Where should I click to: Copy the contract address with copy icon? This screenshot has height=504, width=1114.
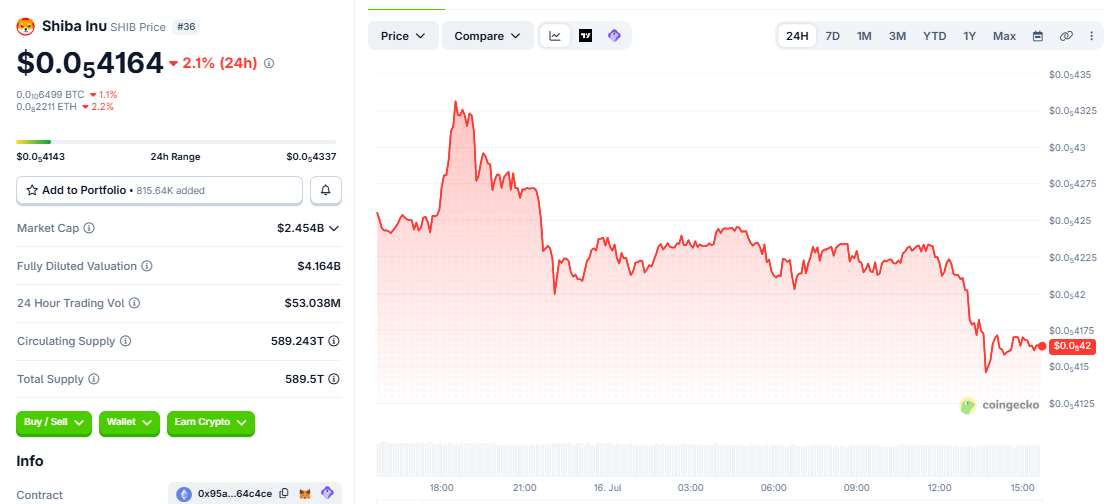pos(284,493)
